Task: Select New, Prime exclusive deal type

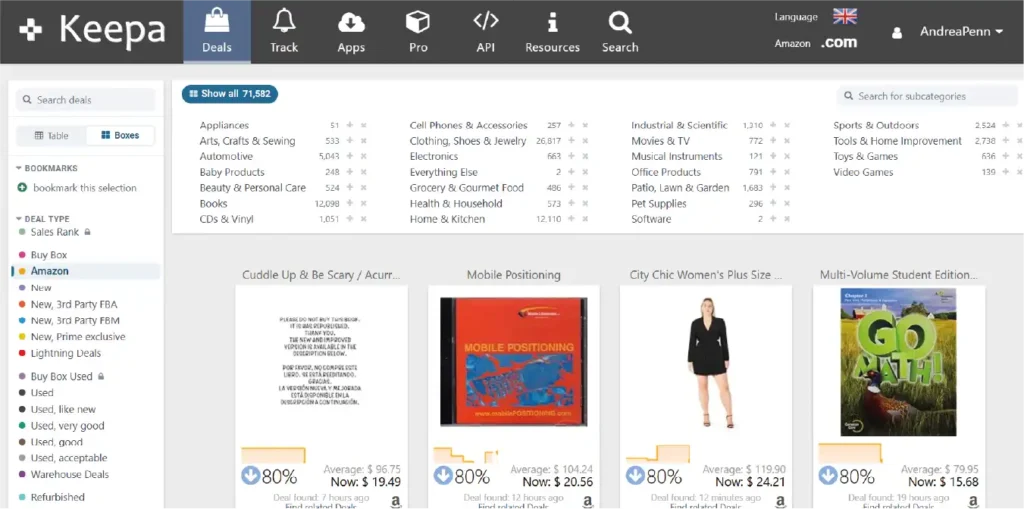Action: tap(78, 337)
